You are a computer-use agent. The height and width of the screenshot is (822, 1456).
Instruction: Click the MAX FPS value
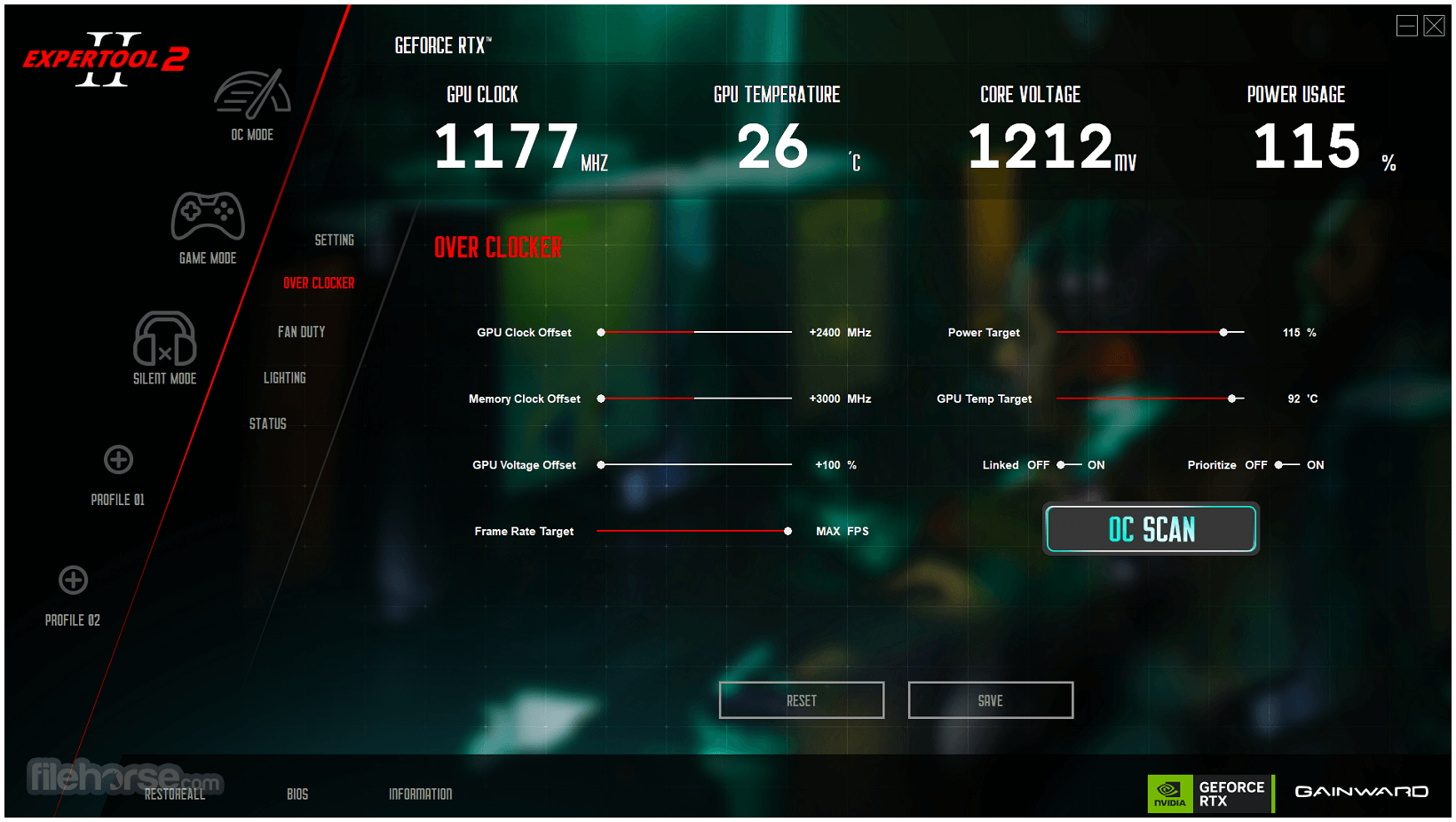[x=843, y=532]
